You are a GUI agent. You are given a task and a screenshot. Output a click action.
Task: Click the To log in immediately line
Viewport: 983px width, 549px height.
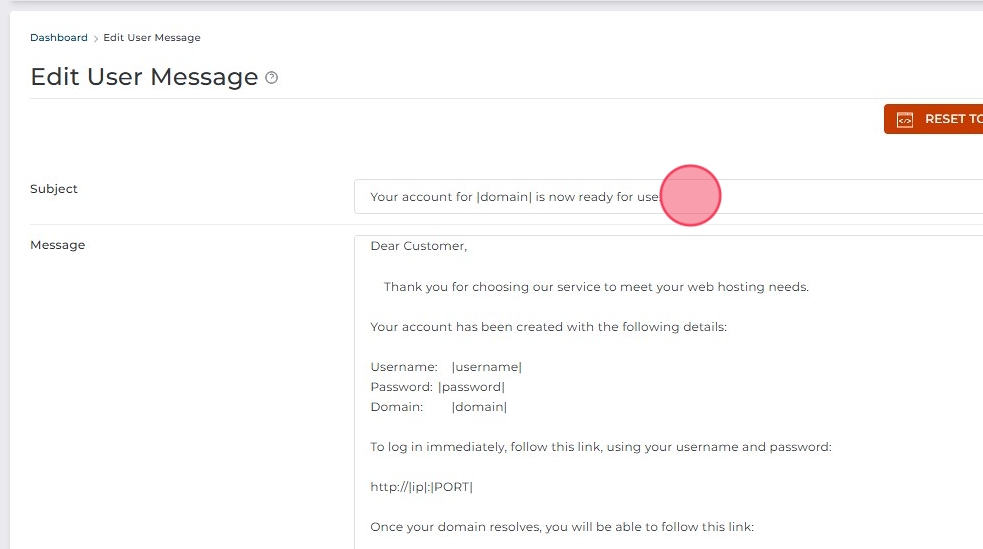pyautogui.click(x=600, y=447)
